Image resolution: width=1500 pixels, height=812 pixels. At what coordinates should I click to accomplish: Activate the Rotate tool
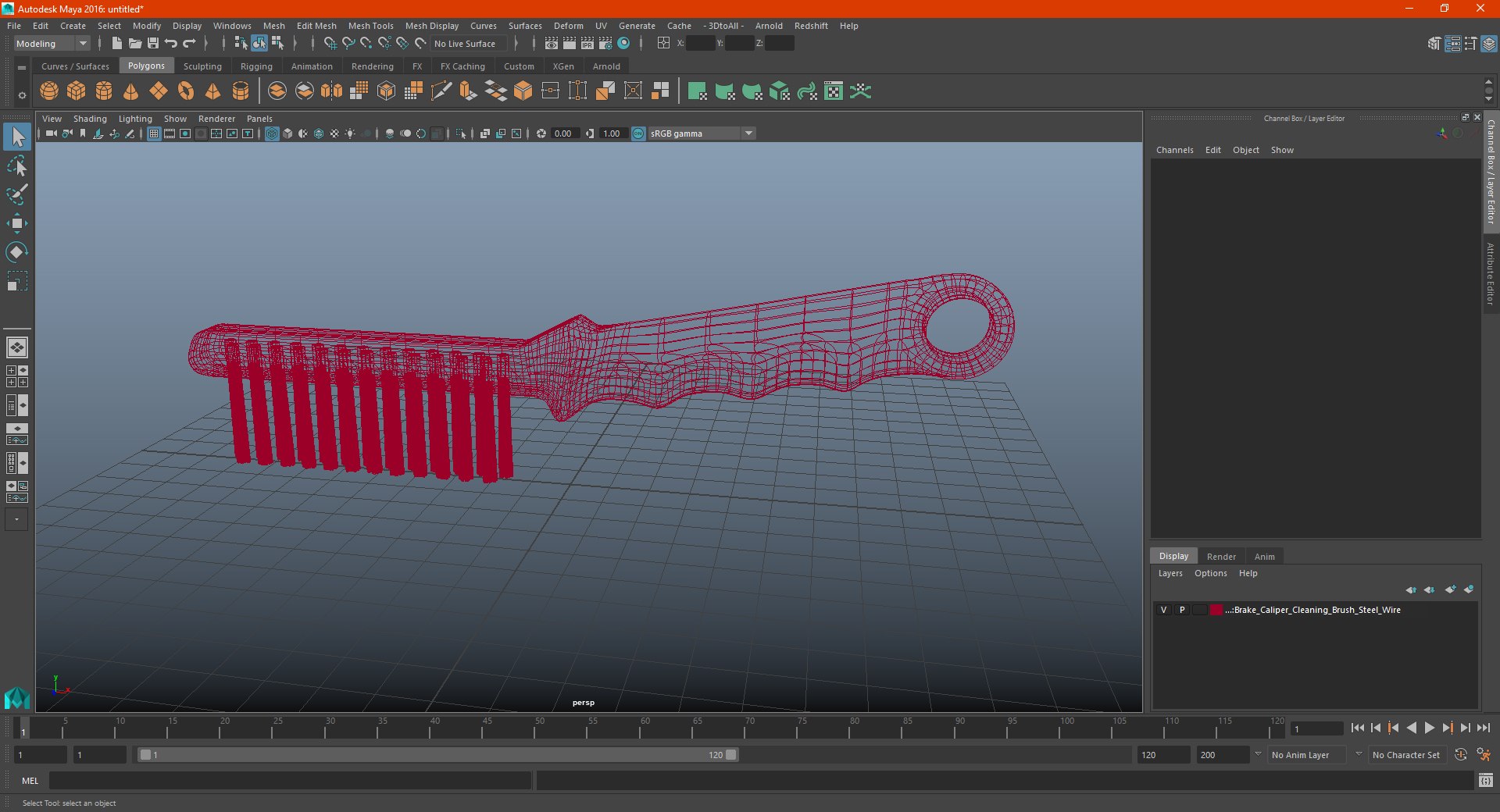17,252
